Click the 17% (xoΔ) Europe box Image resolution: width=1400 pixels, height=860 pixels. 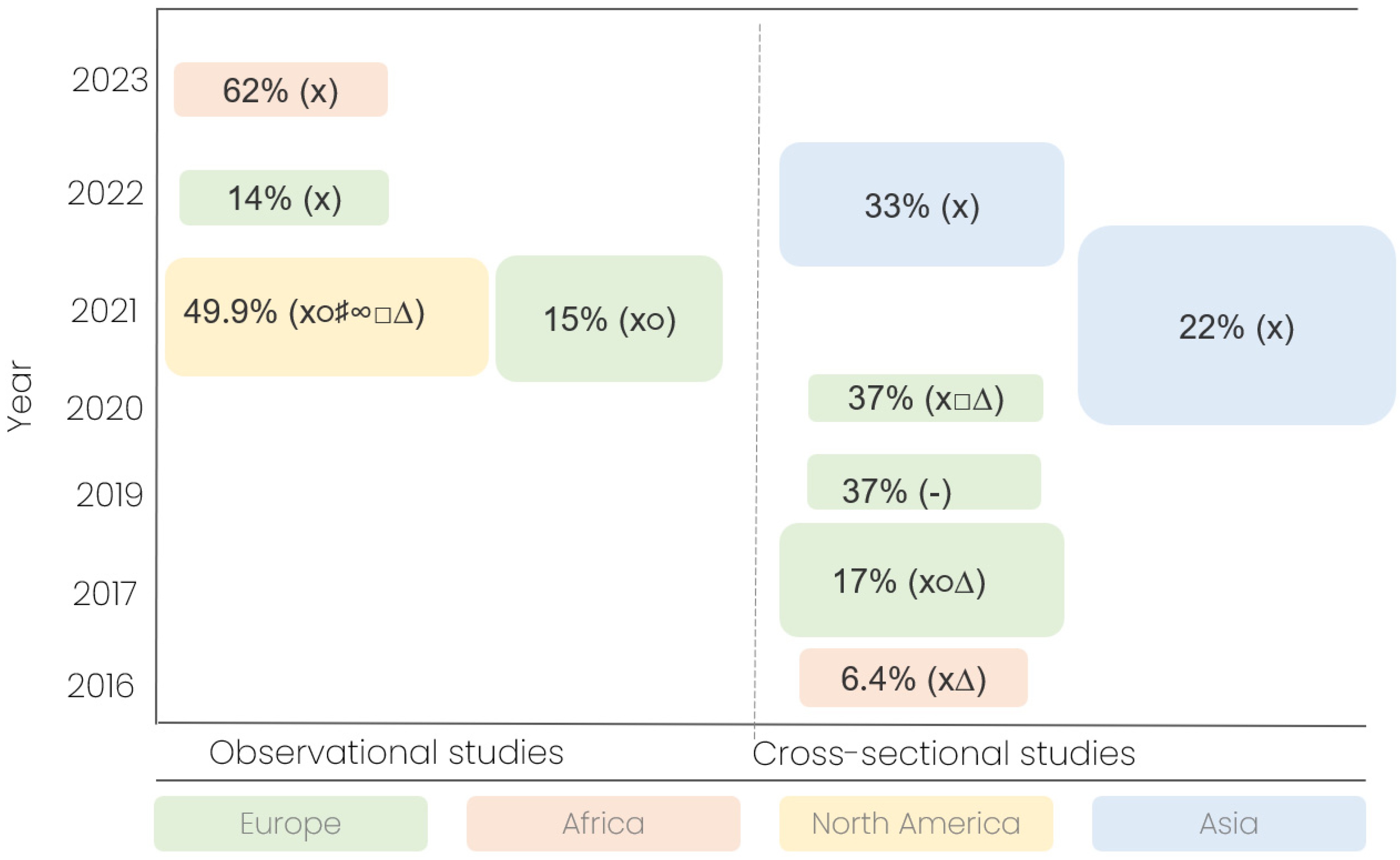coord(921,580)
